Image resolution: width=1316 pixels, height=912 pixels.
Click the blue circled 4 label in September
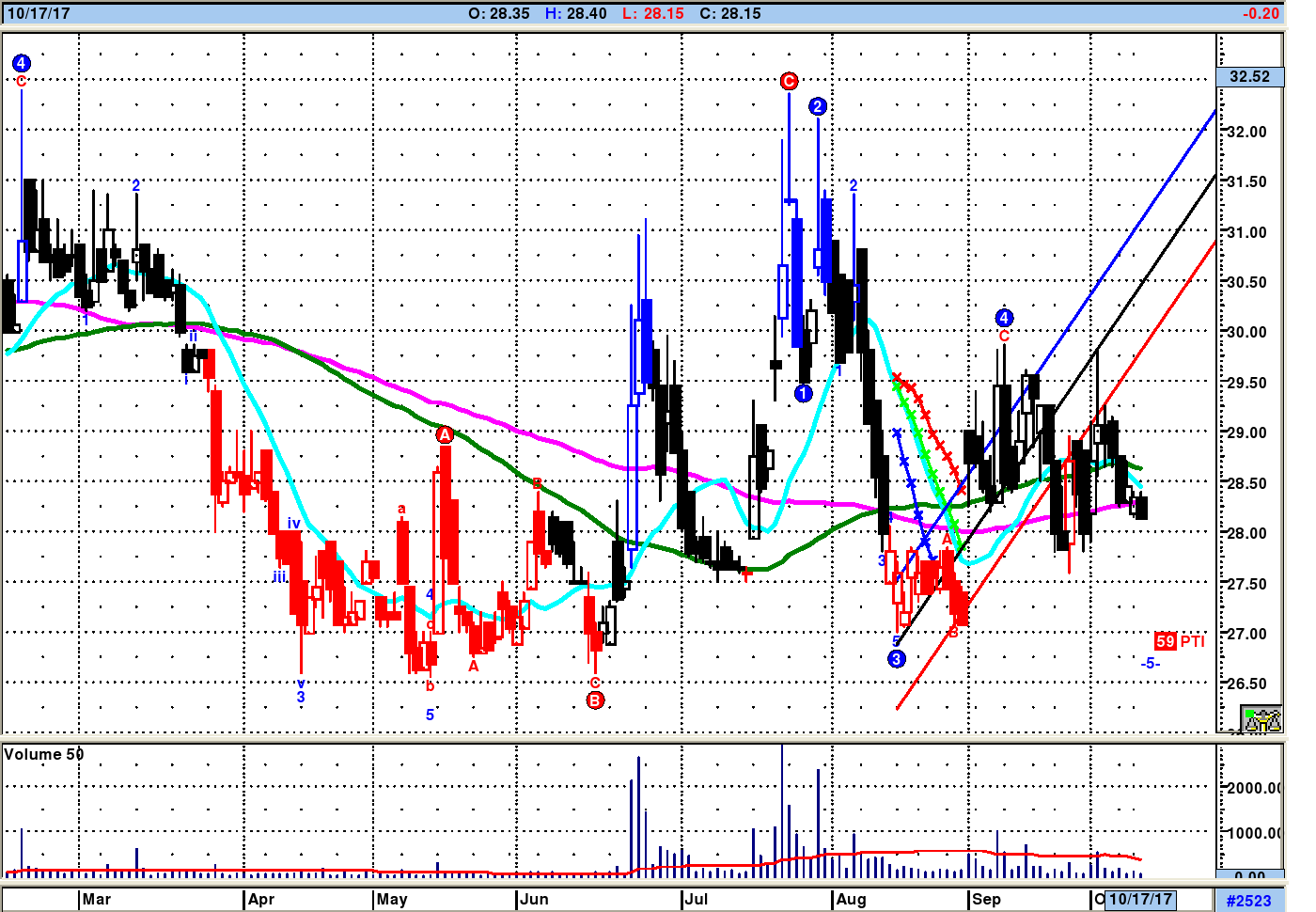[1004, 318]
